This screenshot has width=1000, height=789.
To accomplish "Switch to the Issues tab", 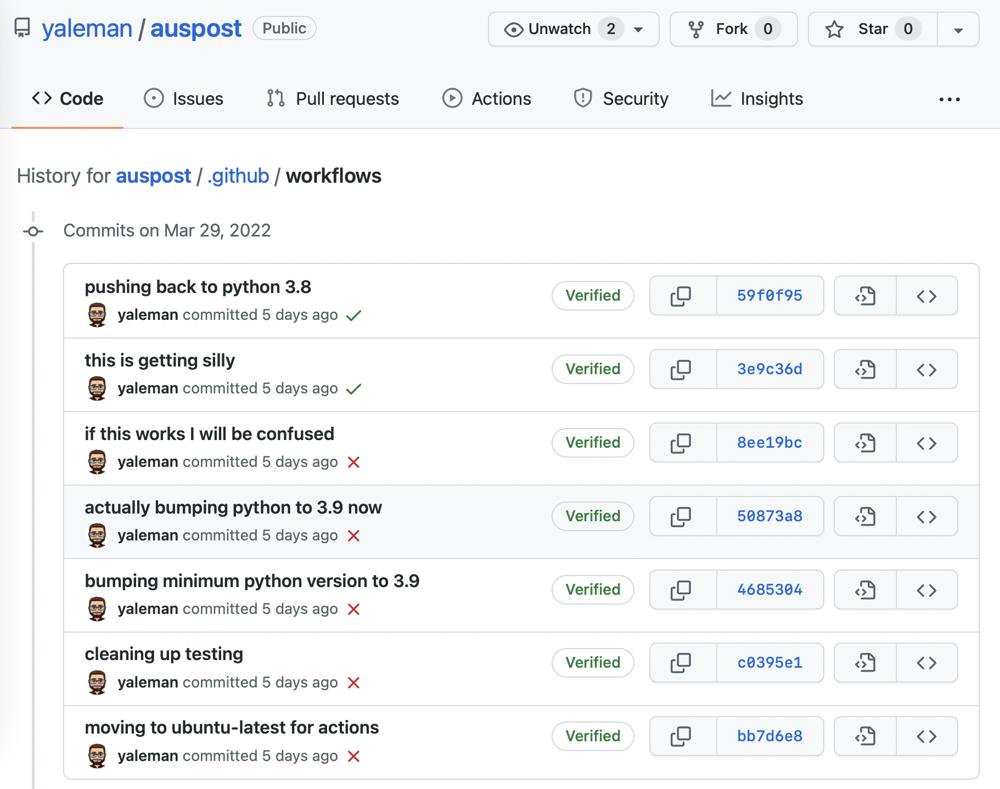I will 184,99.
